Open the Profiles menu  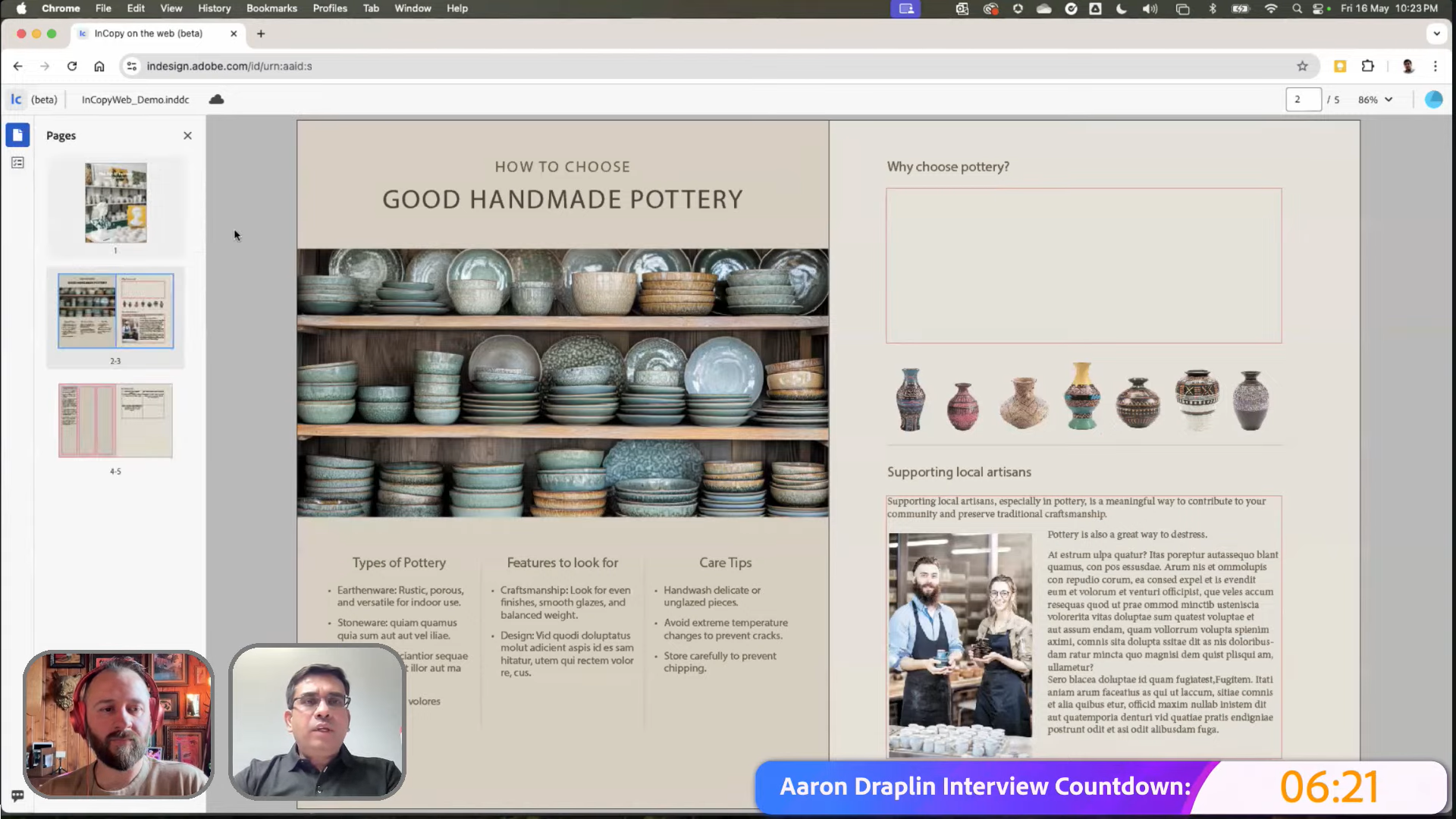click(x=330, y=8)
